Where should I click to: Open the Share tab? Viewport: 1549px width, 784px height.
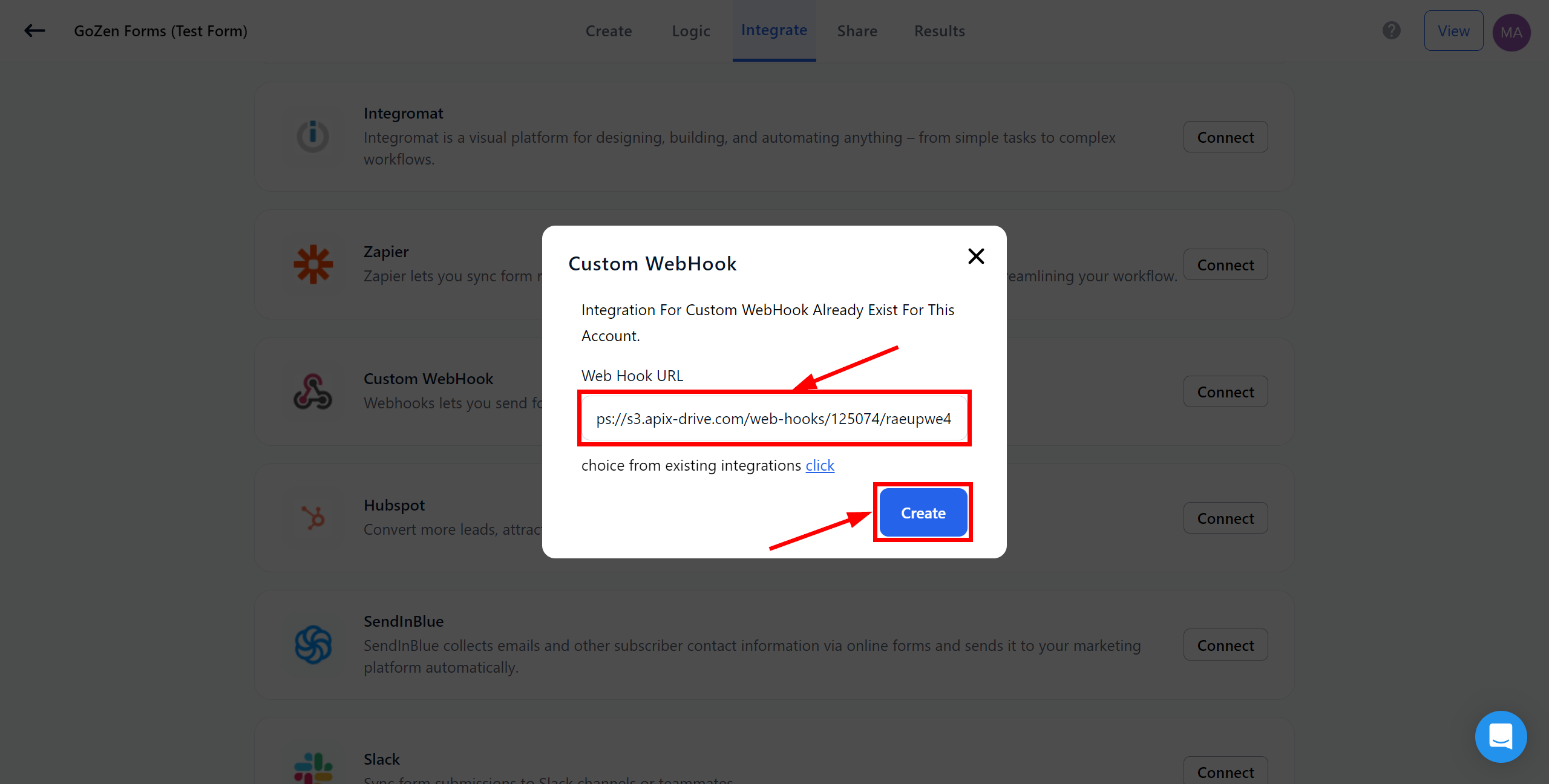[857, 30]
